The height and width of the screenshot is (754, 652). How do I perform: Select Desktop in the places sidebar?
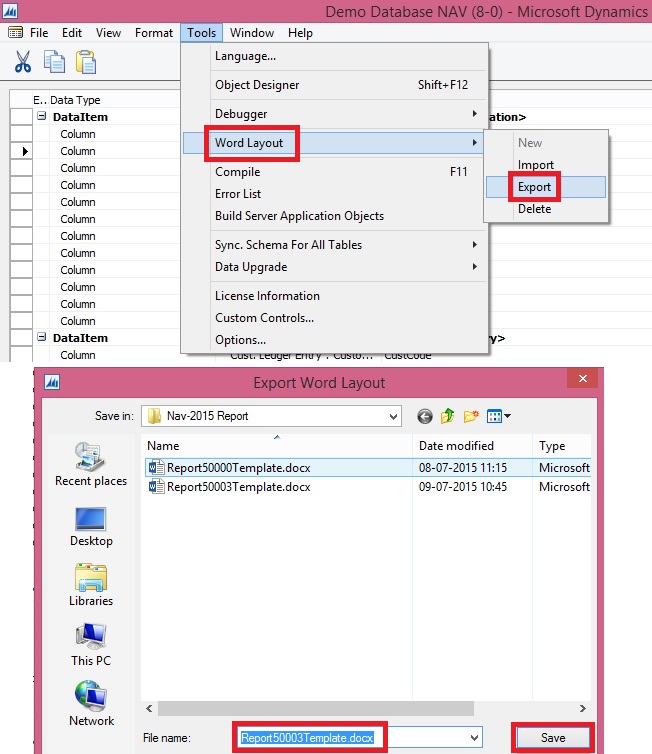coord(91,525)
